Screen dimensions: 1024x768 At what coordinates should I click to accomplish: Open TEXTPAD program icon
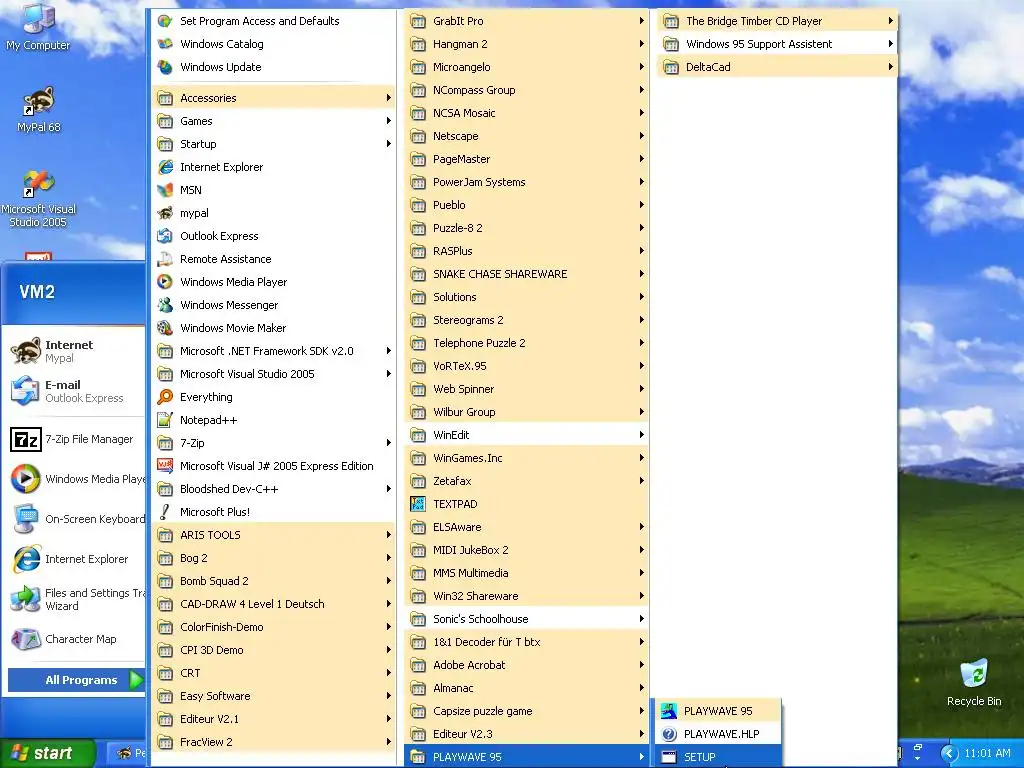418,504
